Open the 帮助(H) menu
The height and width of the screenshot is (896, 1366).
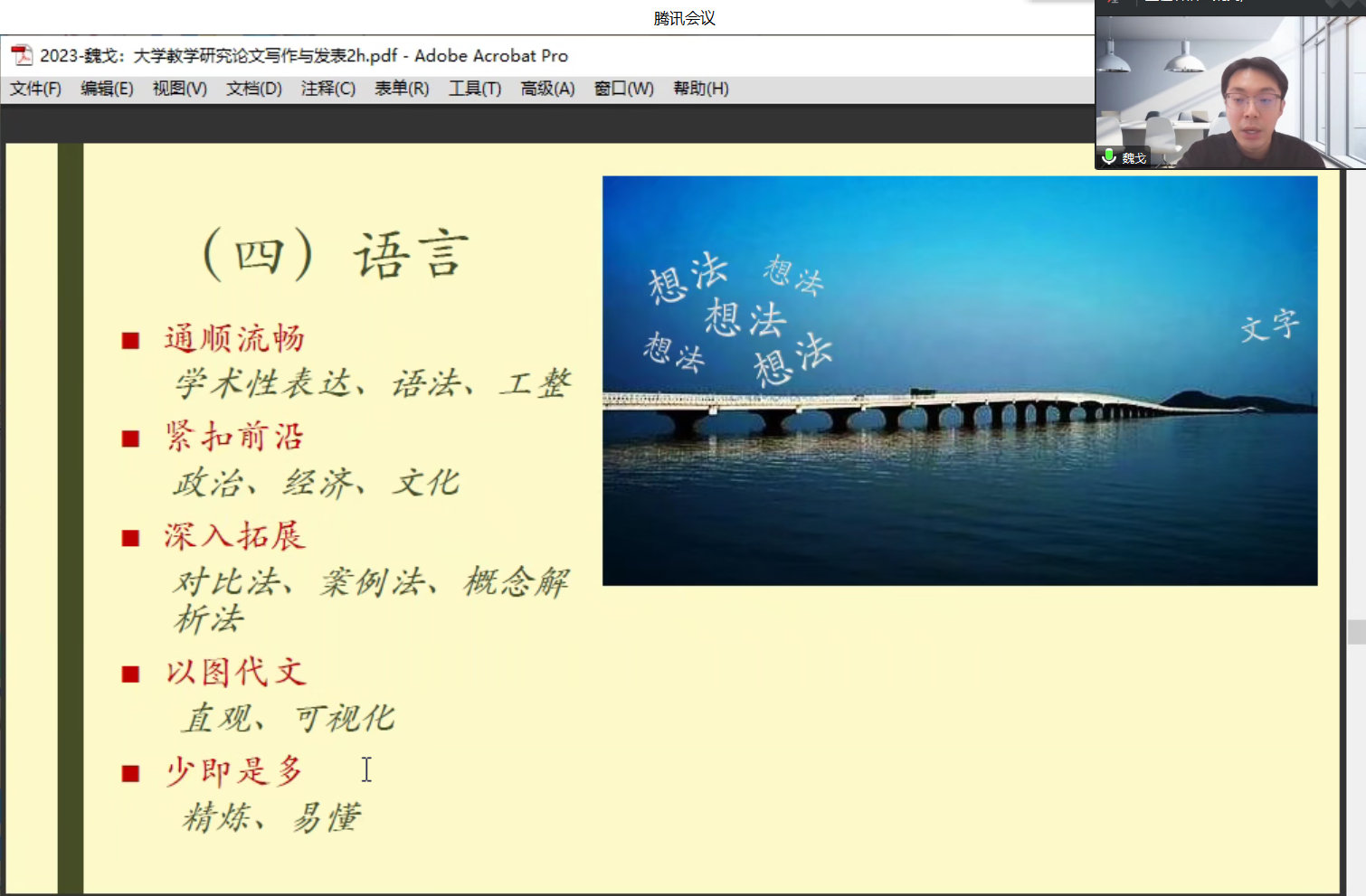pyautogui.click(x=700, y=89)
